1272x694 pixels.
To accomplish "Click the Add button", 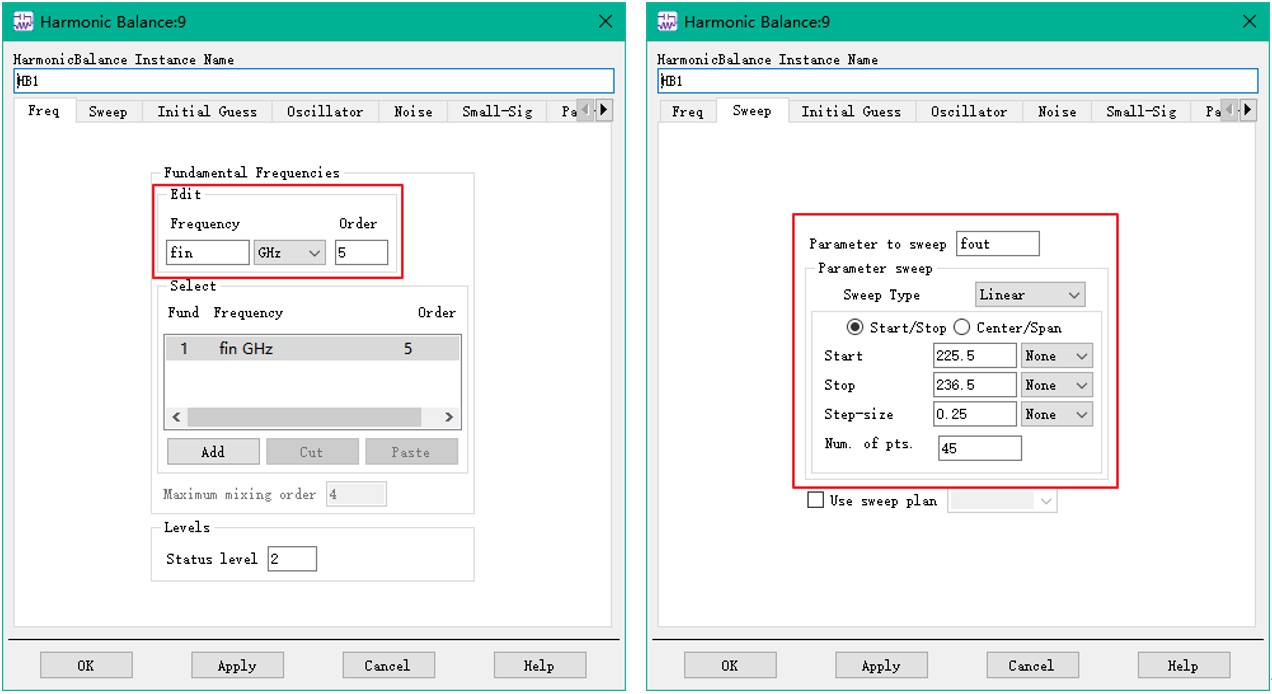I will pyautogui.click(x=213, y=452).
